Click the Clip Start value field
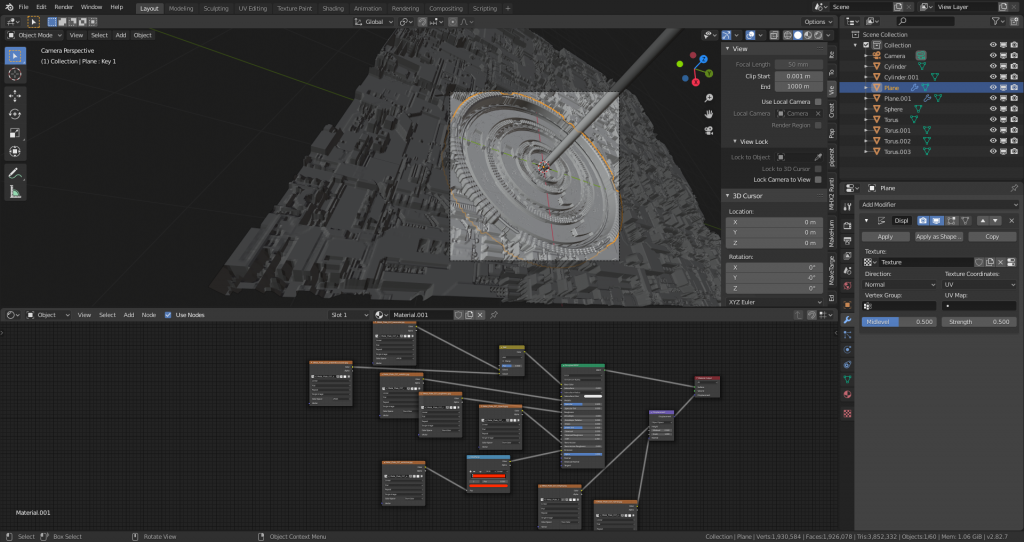The width and height of the screenshot is (1024, 542). (x=799, y=76)
